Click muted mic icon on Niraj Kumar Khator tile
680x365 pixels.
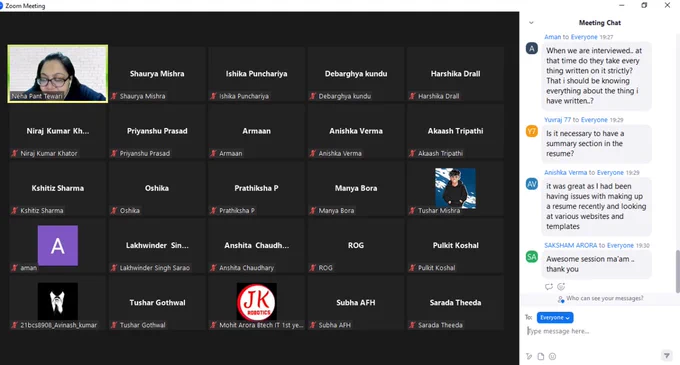pyautogui.click(x=15, y=153)
